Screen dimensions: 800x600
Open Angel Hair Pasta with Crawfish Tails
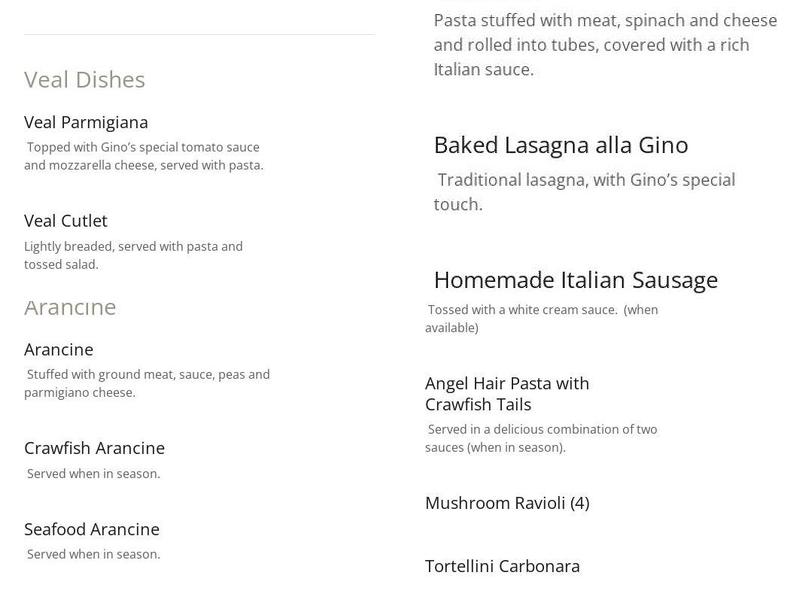[507, 394]
